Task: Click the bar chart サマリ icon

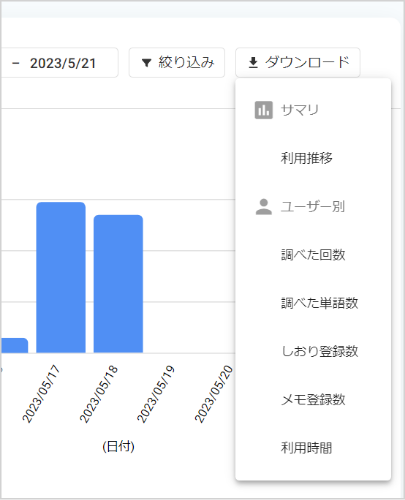Action: pos(264,110)
